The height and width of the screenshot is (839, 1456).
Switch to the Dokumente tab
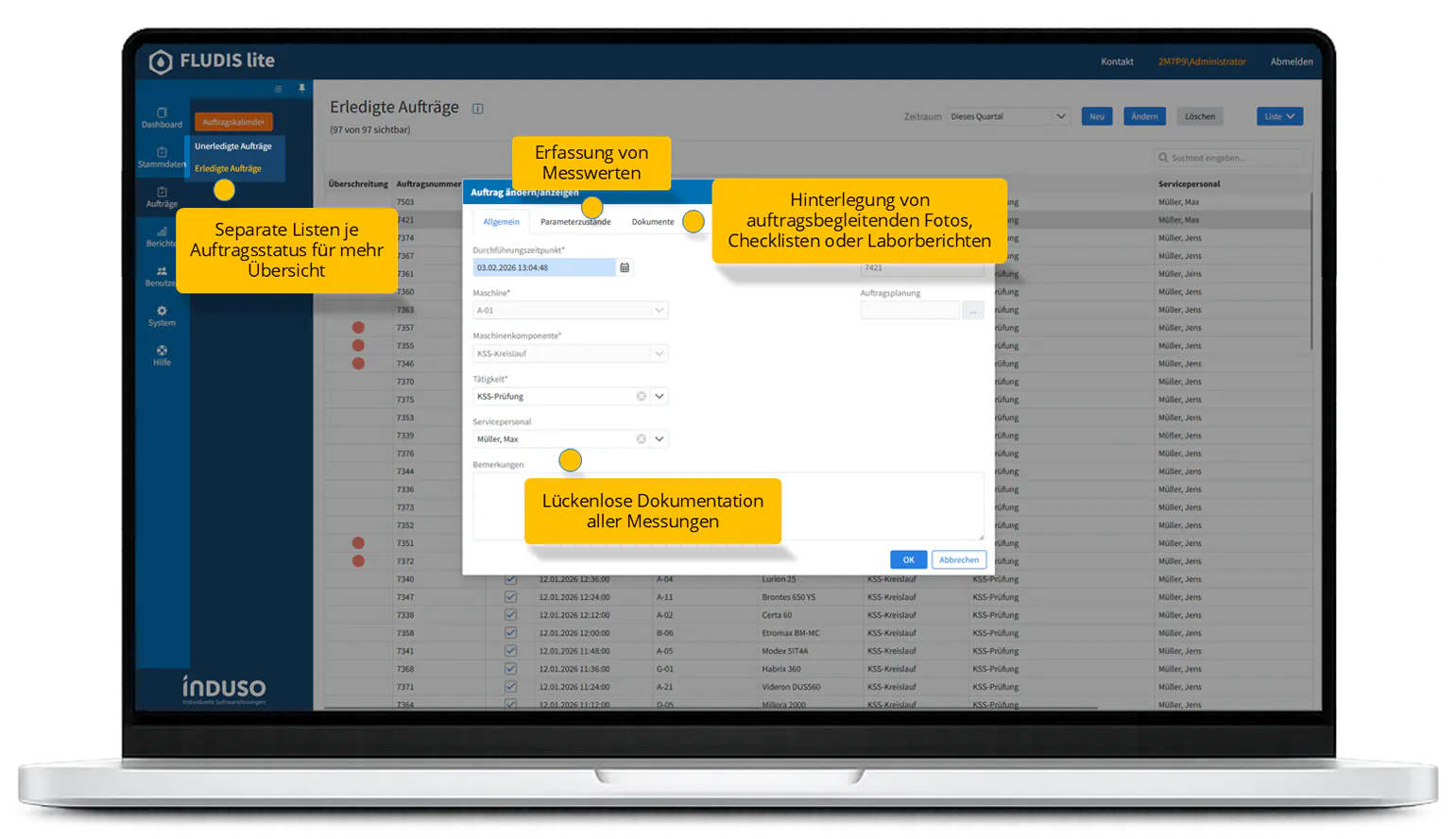653,222
